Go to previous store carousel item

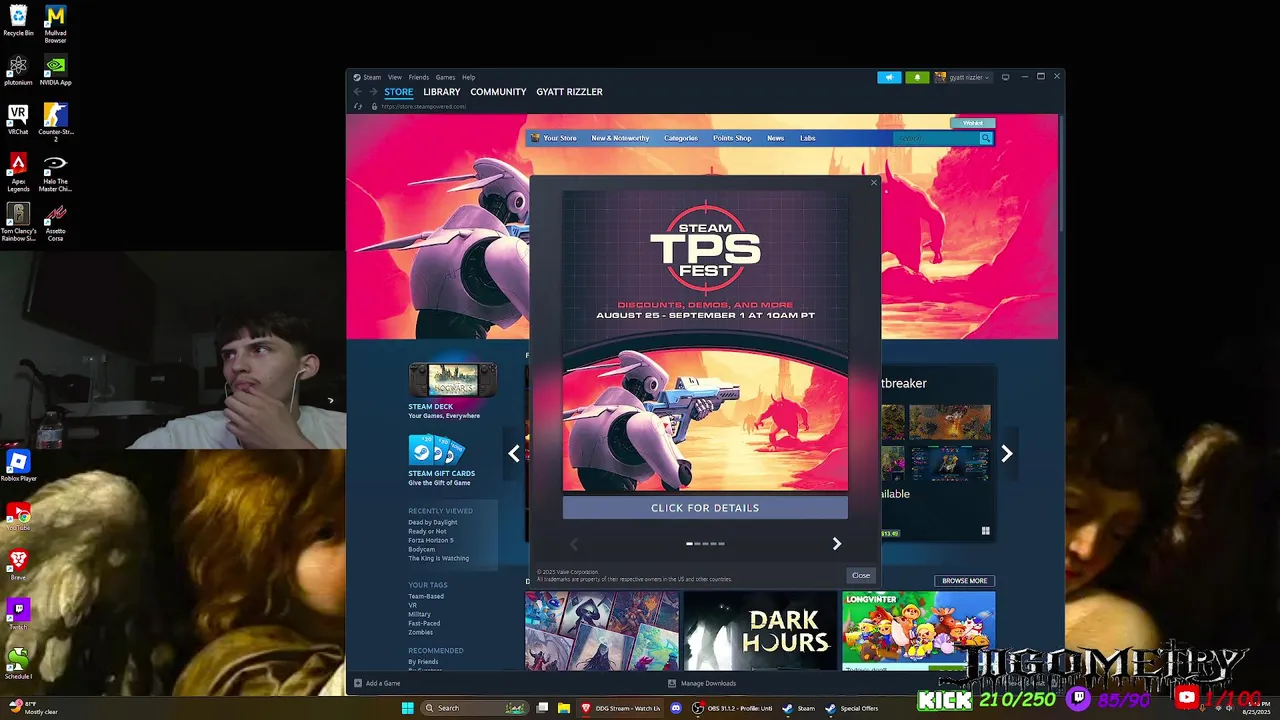(514, 454)
